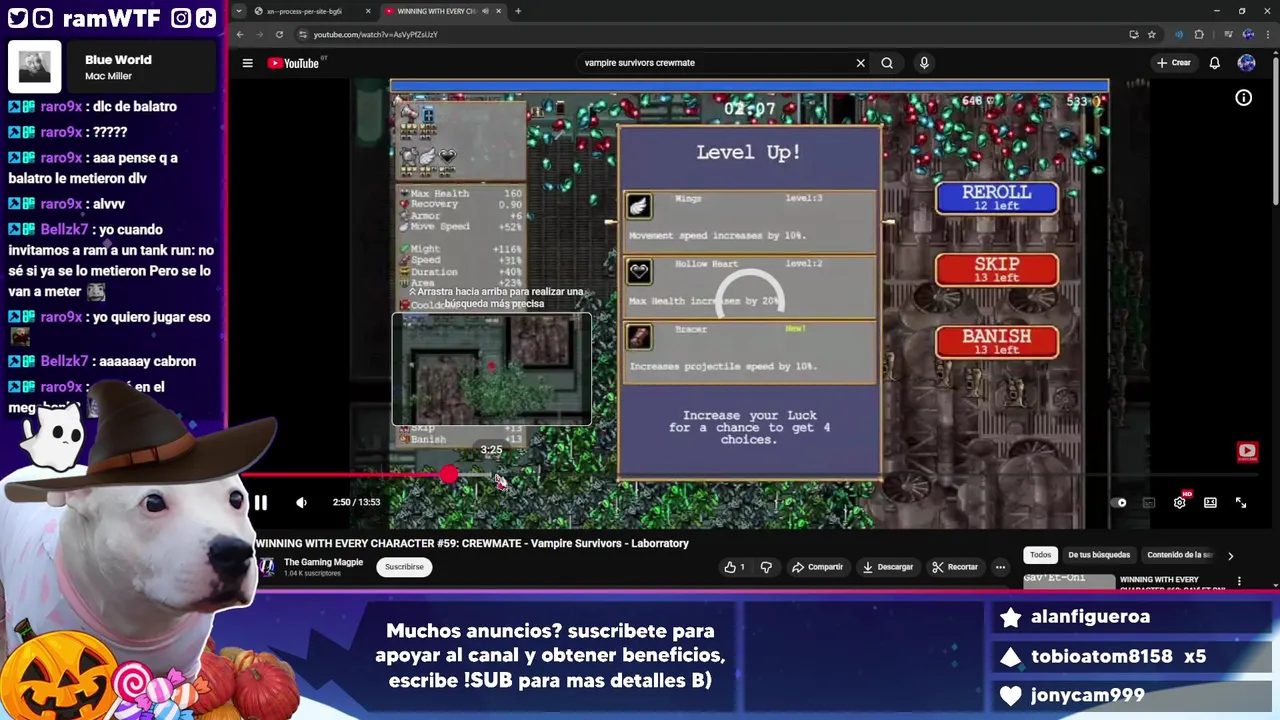
Task: Click SKIP button in the game
Action: (x=997, y=270)
